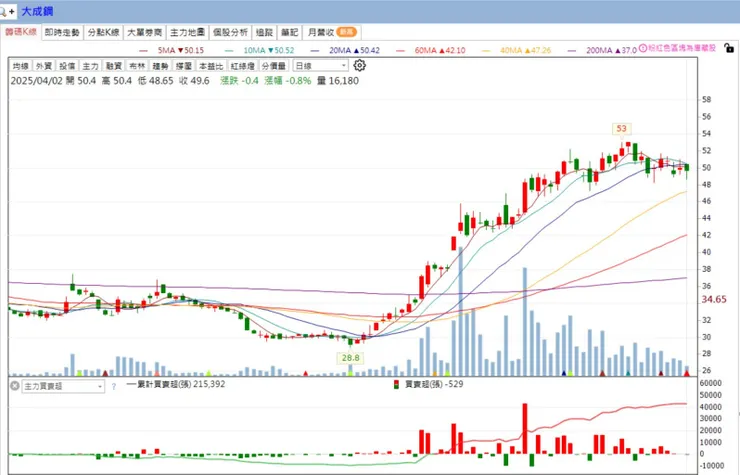740x475 pixels.
Task: Click the 53 high price marker
Action: [622, 128]
